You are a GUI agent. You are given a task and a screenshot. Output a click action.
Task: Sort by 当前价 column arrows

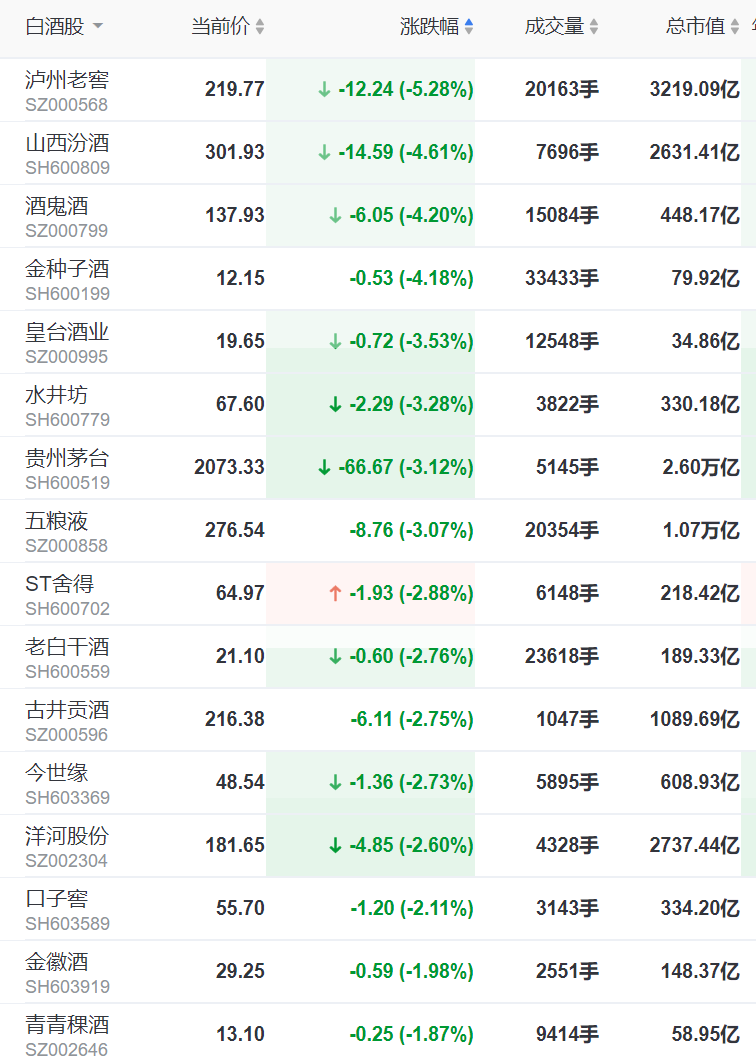260,28
